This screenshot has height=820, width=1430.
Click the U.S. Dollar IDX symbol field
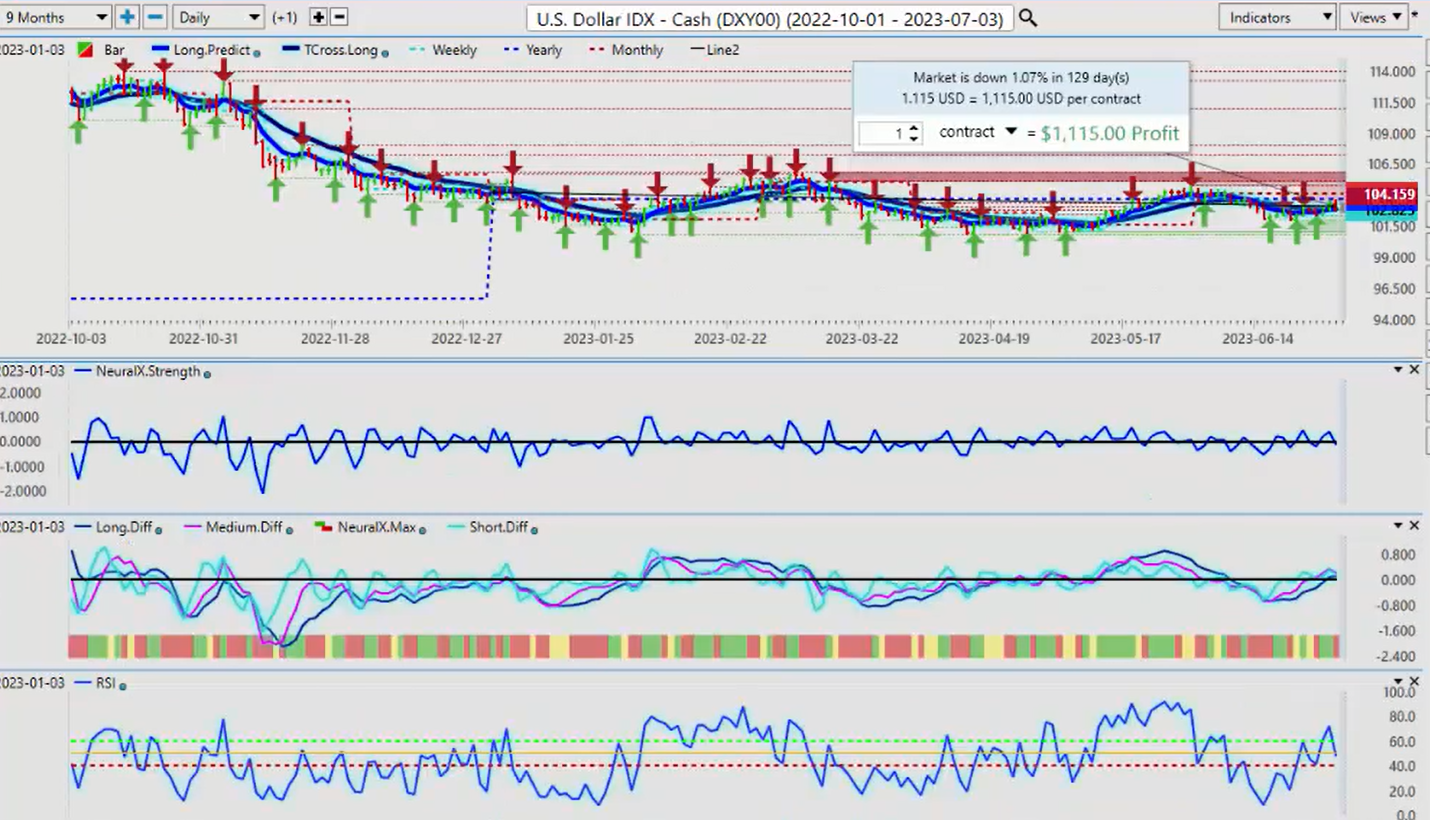[x=770, y=18]
